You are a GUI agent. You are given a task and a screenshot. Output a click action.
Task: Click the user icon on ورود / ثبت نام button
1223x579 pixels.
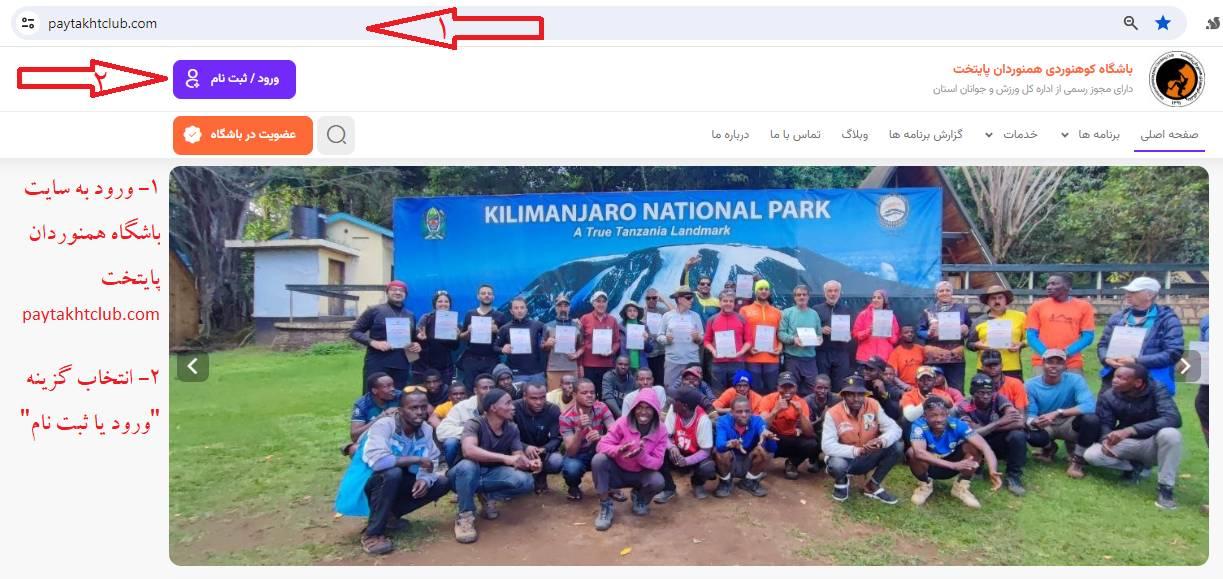tap(193, 79)
